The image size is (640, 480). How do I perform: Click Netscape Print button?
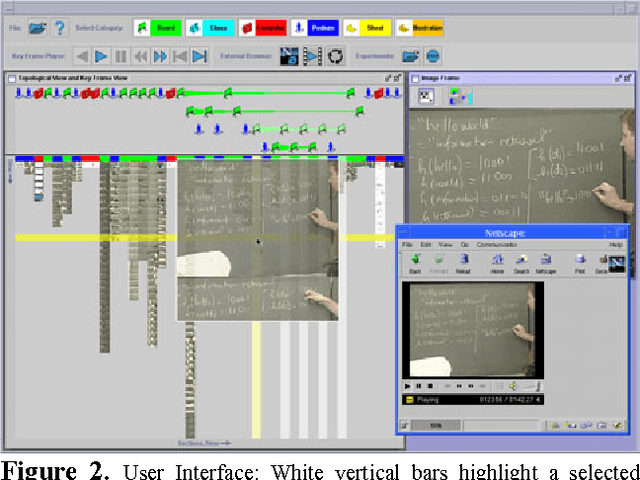point(580,264)
